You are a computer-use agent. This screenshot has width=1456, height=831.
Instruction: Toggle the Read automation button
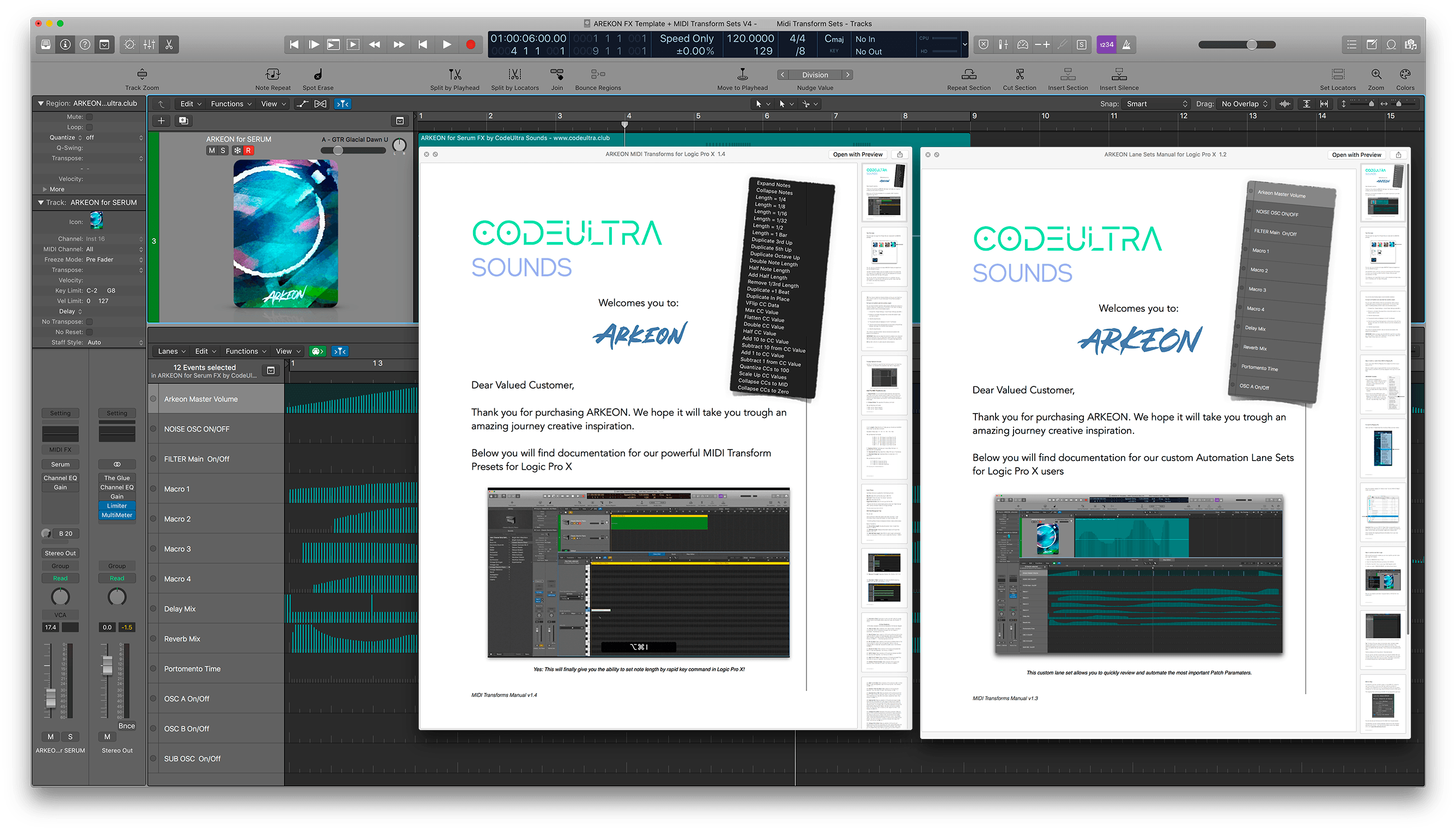(x=55, y=578)
